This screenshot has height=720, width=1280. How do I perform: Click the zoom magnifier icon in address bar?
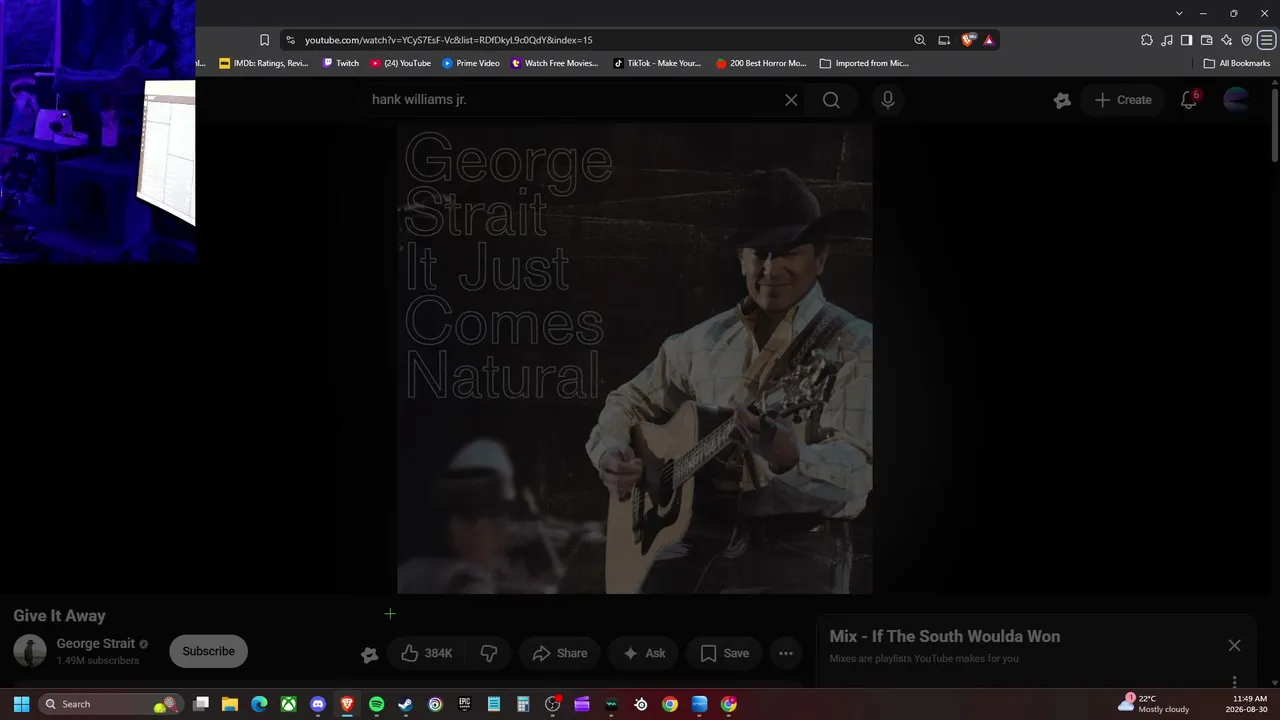920,40
